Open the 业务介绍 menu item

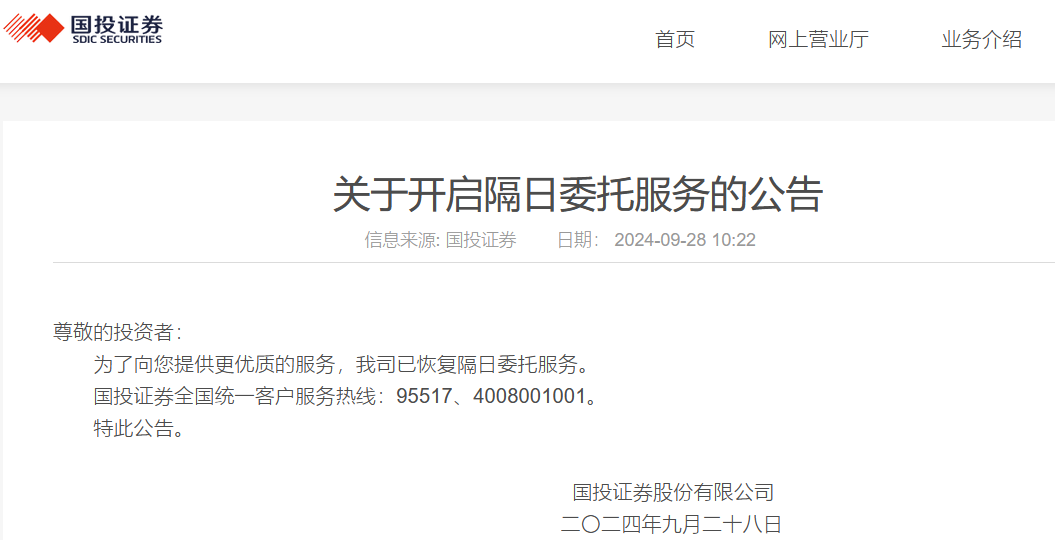click(x=982, y=39)
